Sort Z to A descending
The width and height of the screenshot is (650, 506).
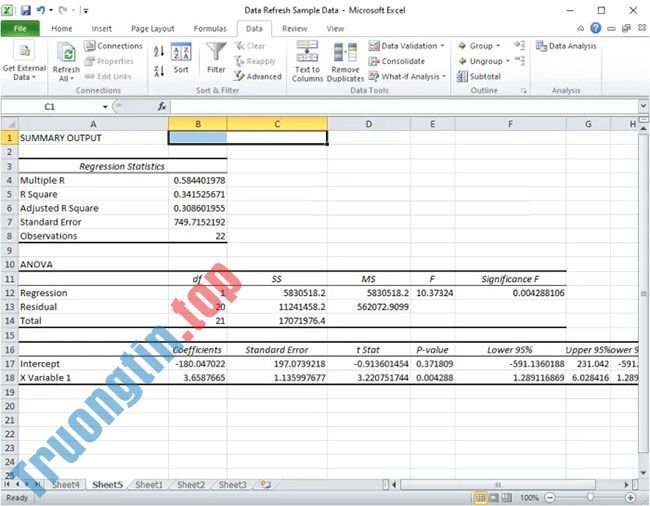[x=159, y=71]
